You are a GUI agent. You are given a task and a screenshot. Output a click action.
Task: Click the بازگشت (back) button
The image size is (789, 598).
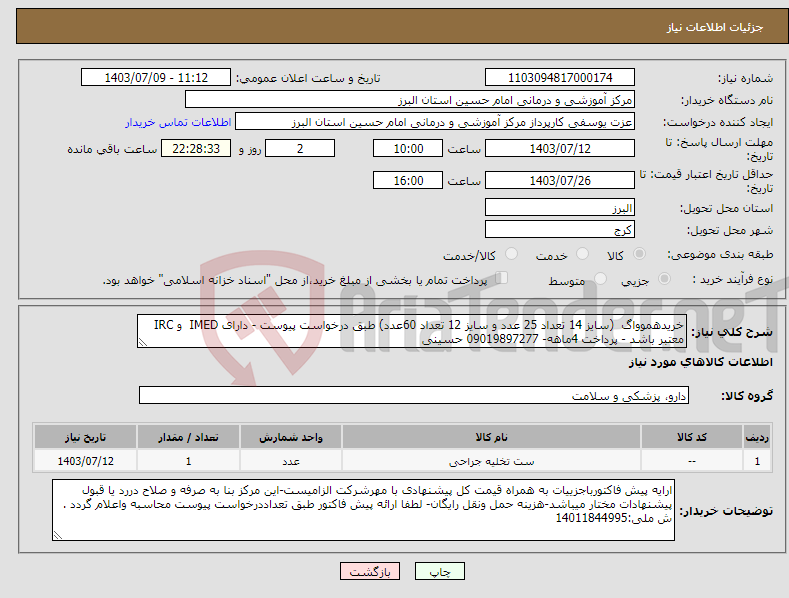click(x=370, y=571)
